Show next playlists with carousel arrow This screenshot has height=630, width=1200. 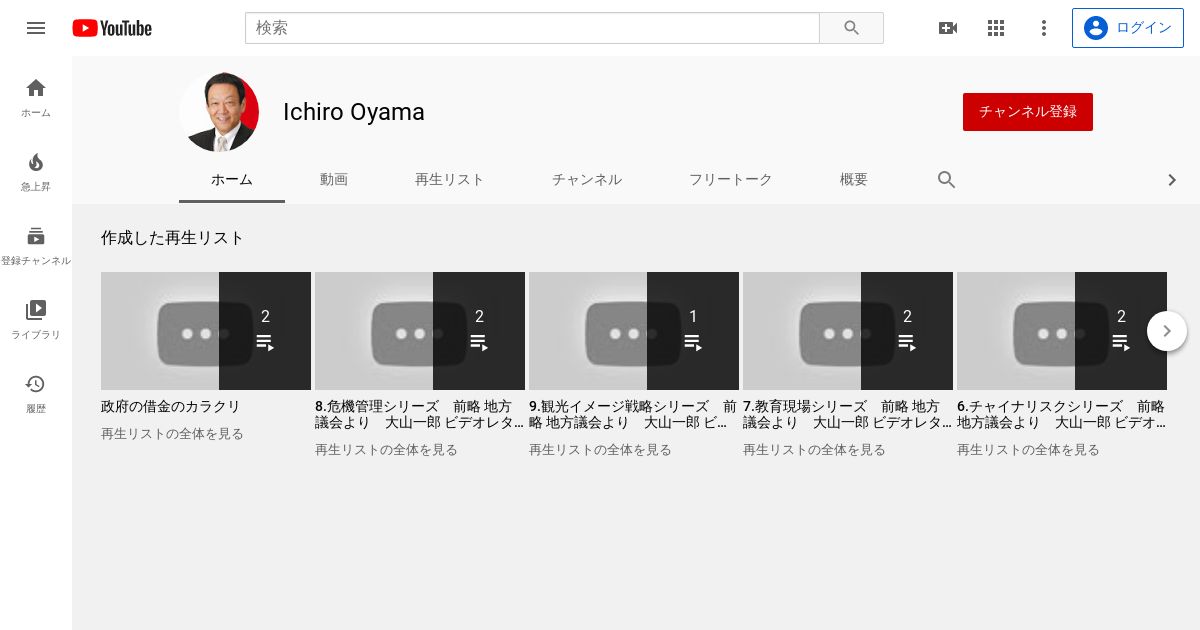(x=1166, y=331)
